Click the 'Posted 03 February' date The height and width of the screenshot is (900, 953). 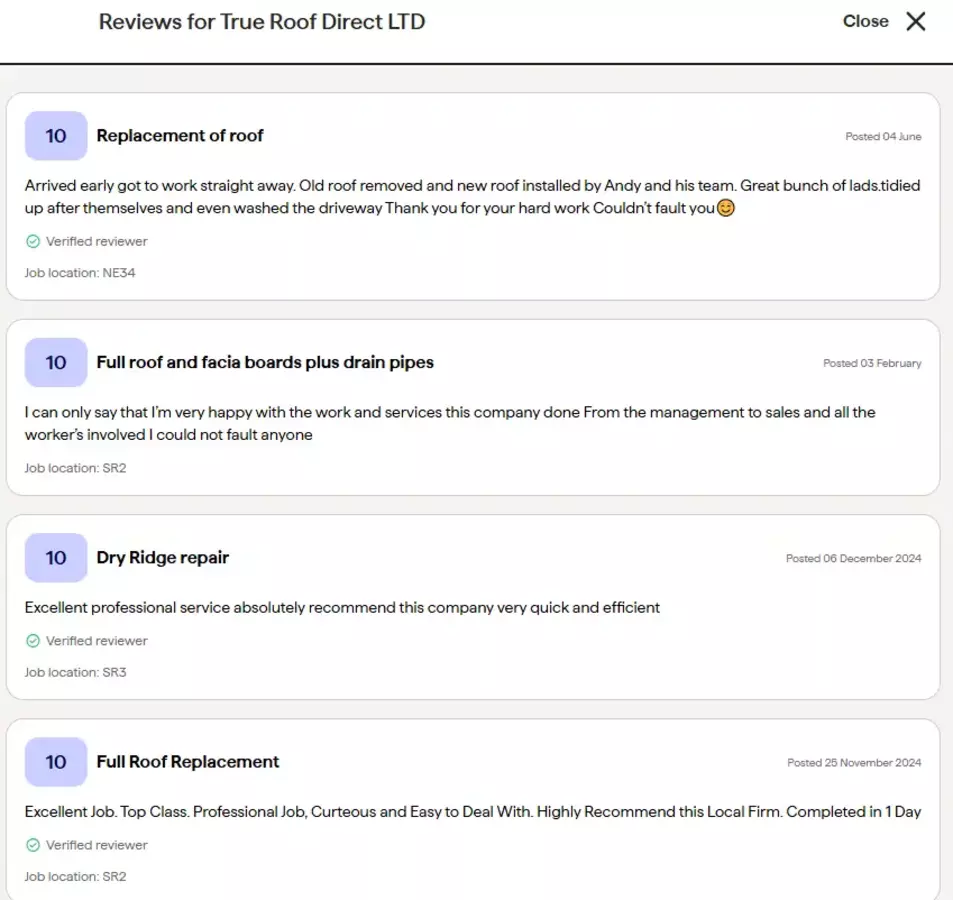[x=872, y=363]
